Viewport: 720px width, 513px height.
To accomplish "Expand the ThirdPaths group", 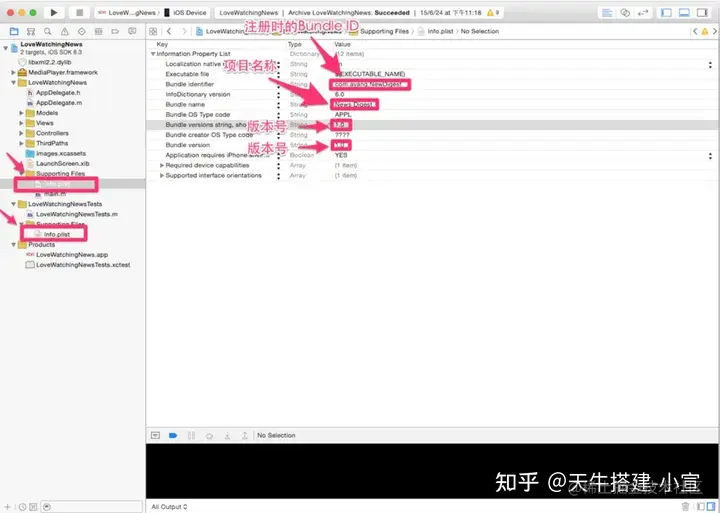I will tap(21, 143).
